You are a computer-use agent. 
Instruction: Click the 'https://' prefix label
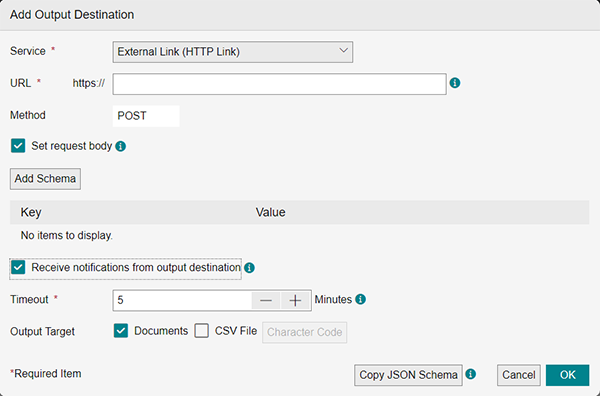[89, 83]
